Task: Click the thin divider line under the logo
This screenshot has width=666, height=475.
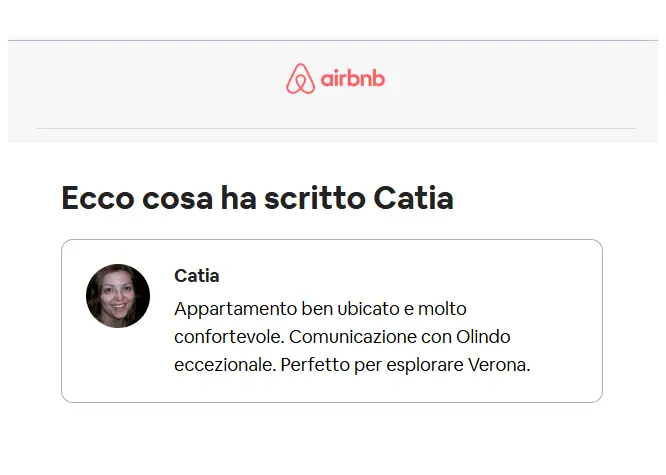Action: [x=336, y=128]
